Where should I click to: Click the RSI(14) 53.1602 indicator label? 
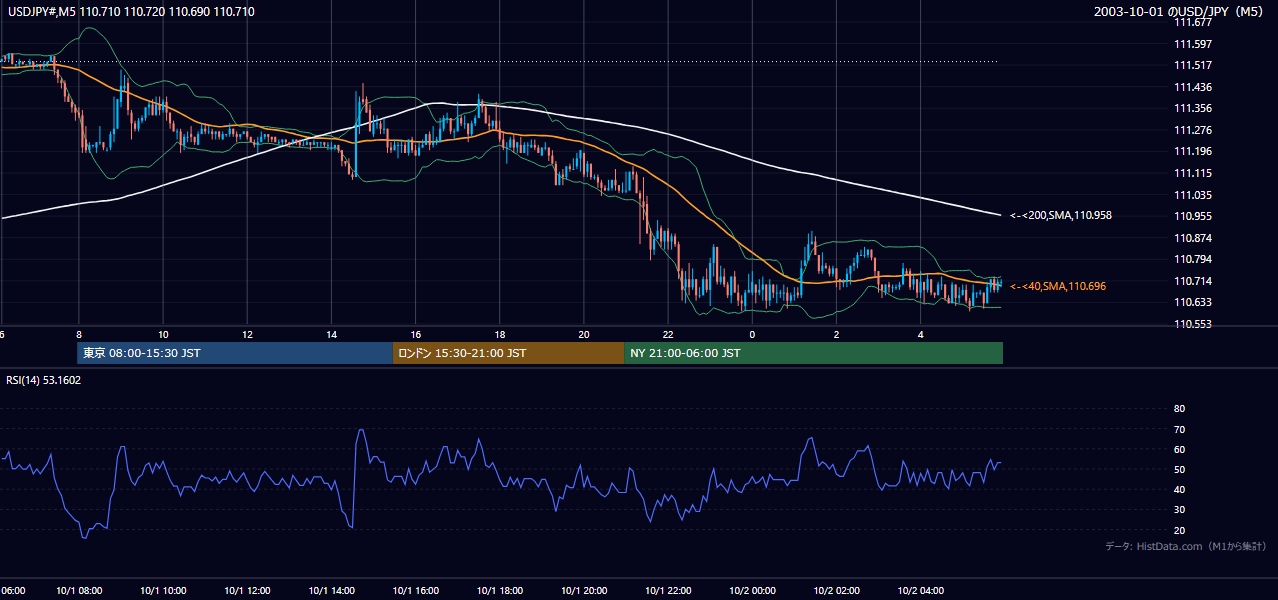(44, 380)
